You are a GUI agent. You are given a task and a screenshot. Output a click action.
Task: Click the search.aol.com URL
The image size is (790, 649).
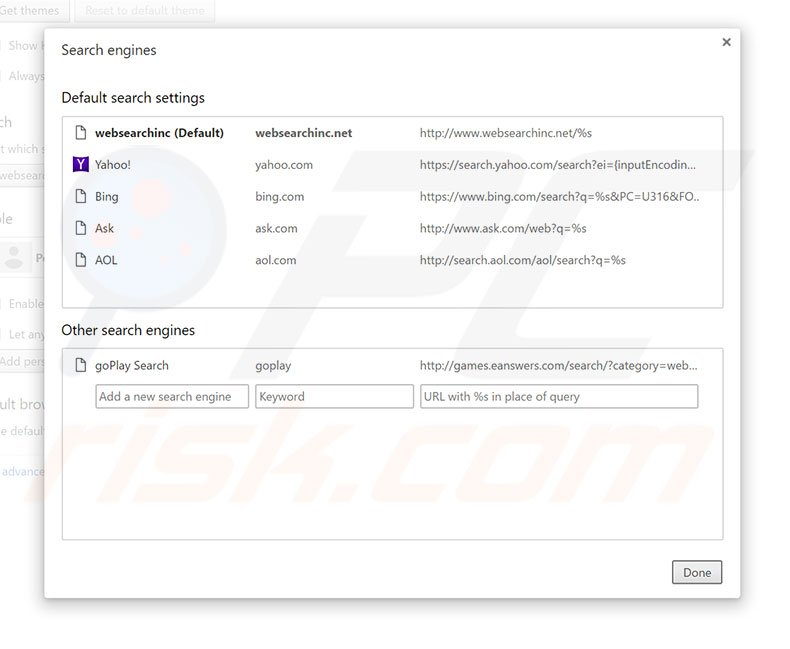[x=522, y=260]
